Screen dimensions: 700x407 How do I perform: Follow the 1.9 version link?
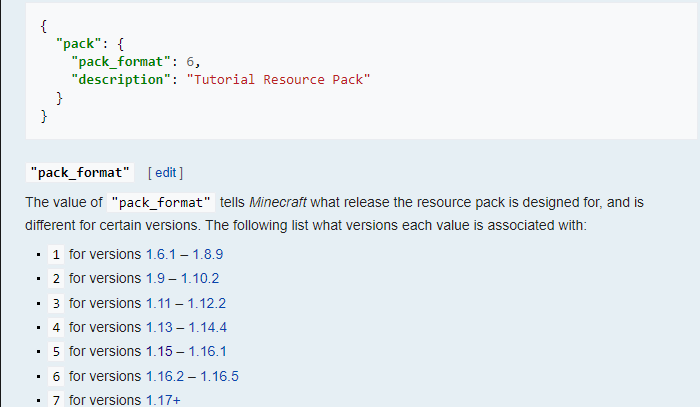coord(155,278)
